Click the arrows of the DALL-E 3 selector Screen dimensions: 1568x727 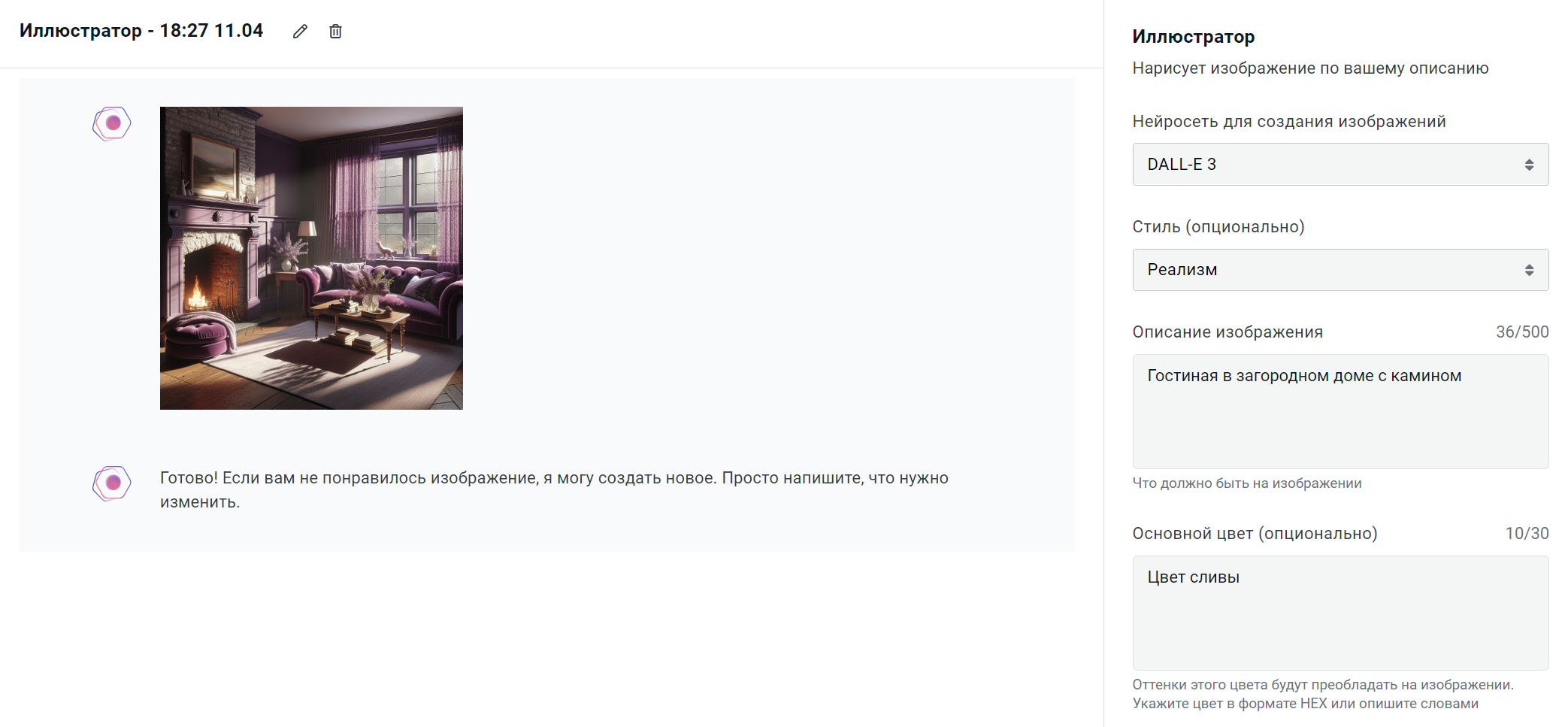point(1529,165)
